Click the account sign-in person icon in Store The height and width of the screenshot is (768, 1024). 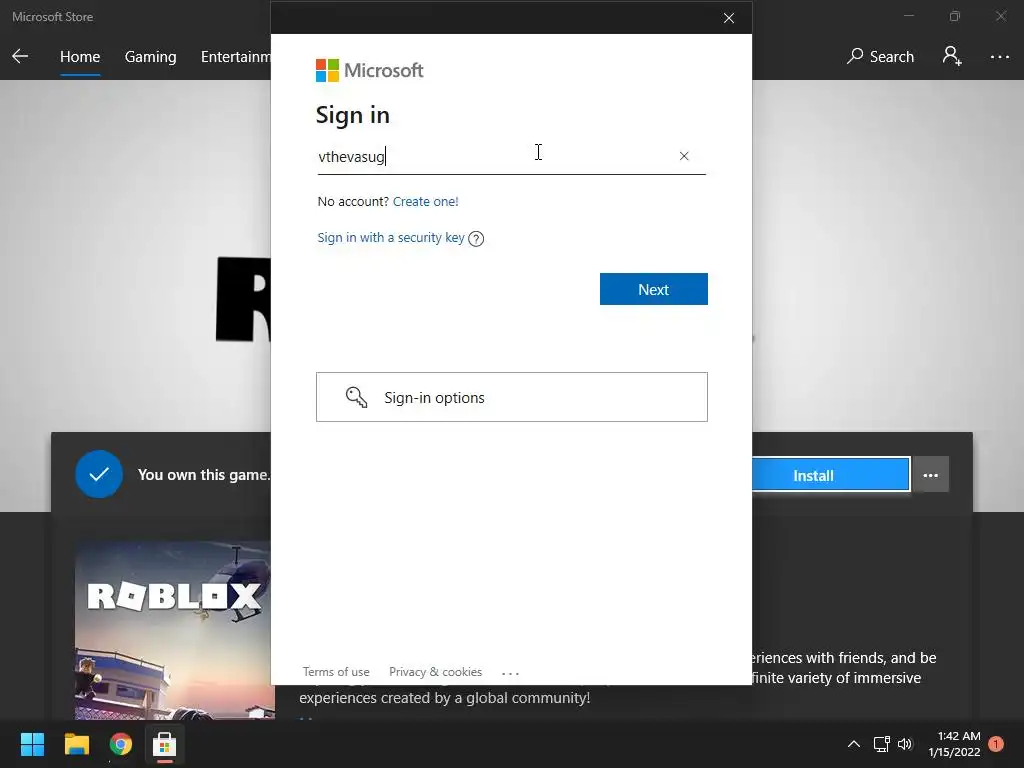pyautogui.click(x=952, y=56)
